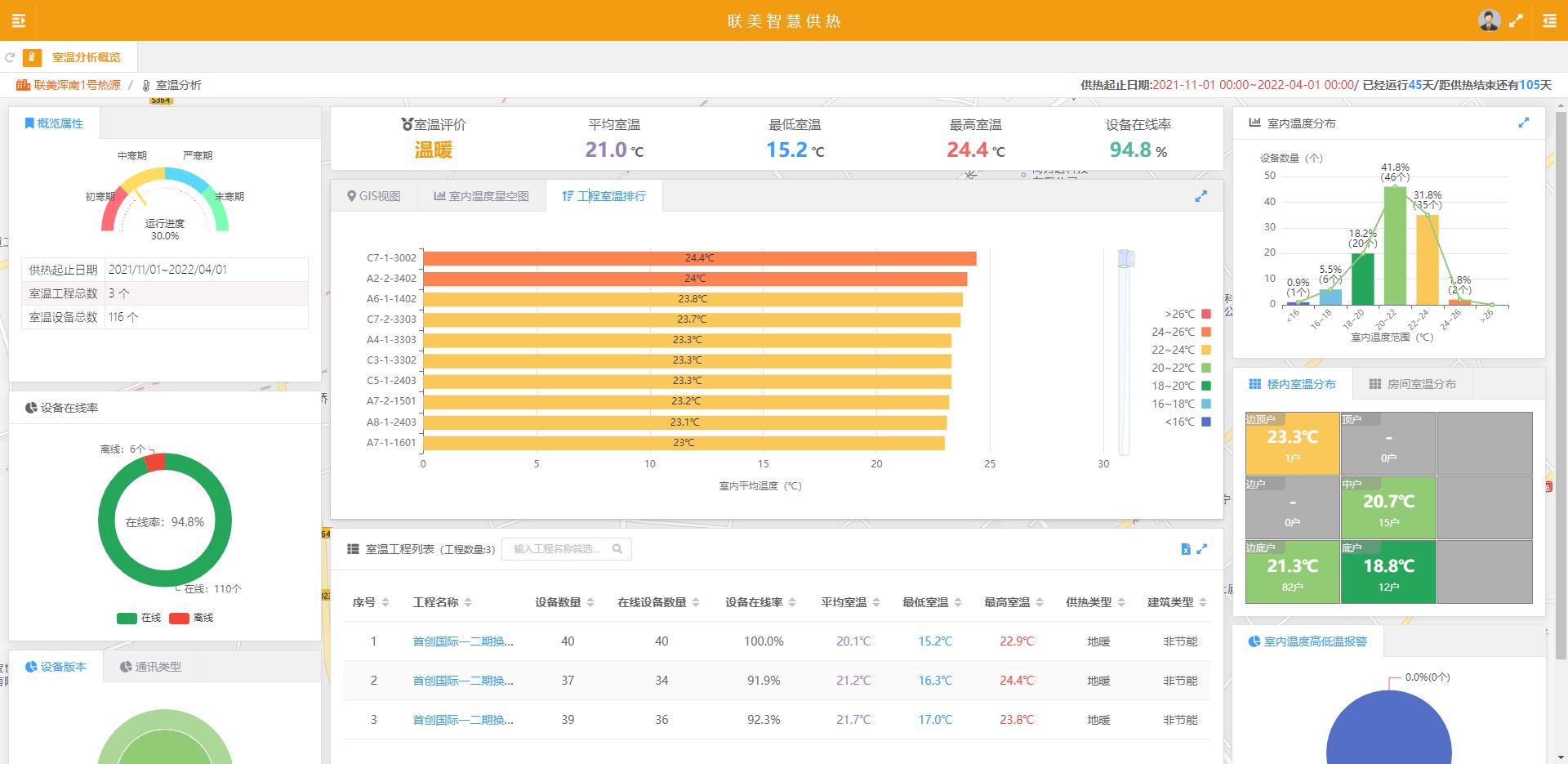The height and width of the screenshot is (764, 1568).
Task: Click the user avatar icon in header
Action: [1489, 20]
